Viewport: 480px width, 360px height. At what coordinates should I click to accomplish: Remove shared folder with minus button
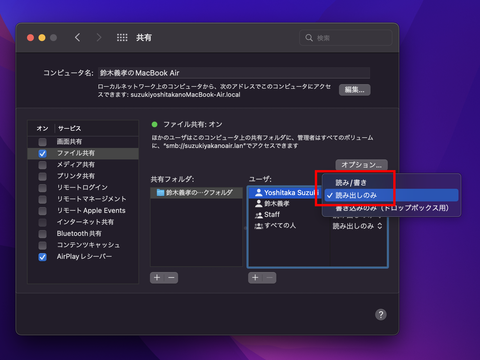click(171, 277)
